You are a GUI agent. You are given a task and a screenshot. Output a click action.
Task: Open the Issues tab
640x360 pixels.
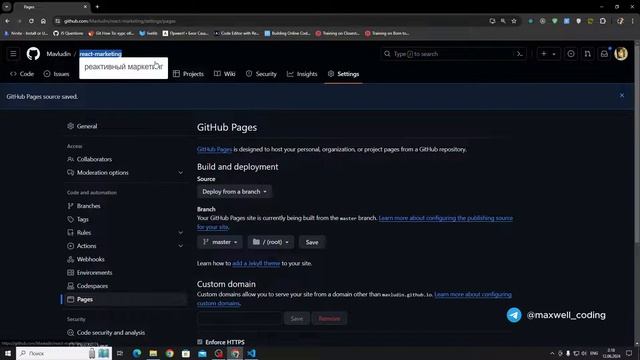tap(56, 74)
